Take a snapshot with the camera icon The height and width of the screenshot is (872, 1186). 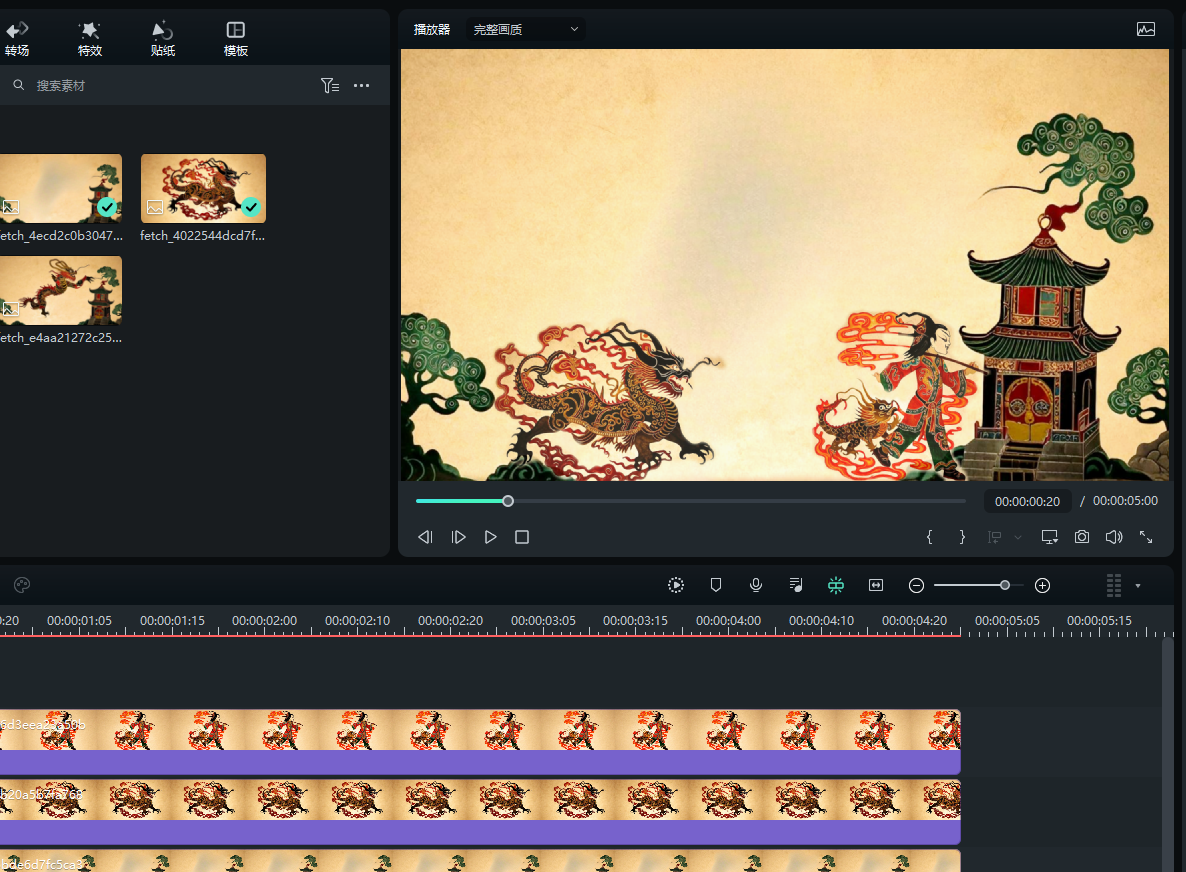pyautogui.click(x=1082, y=537)
